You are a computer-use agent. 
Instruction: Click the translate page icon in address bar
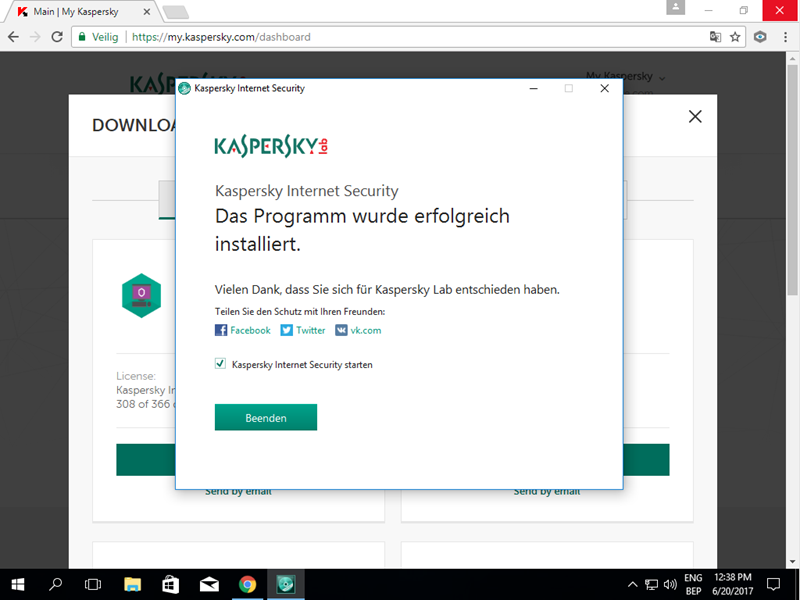(715, 37)
